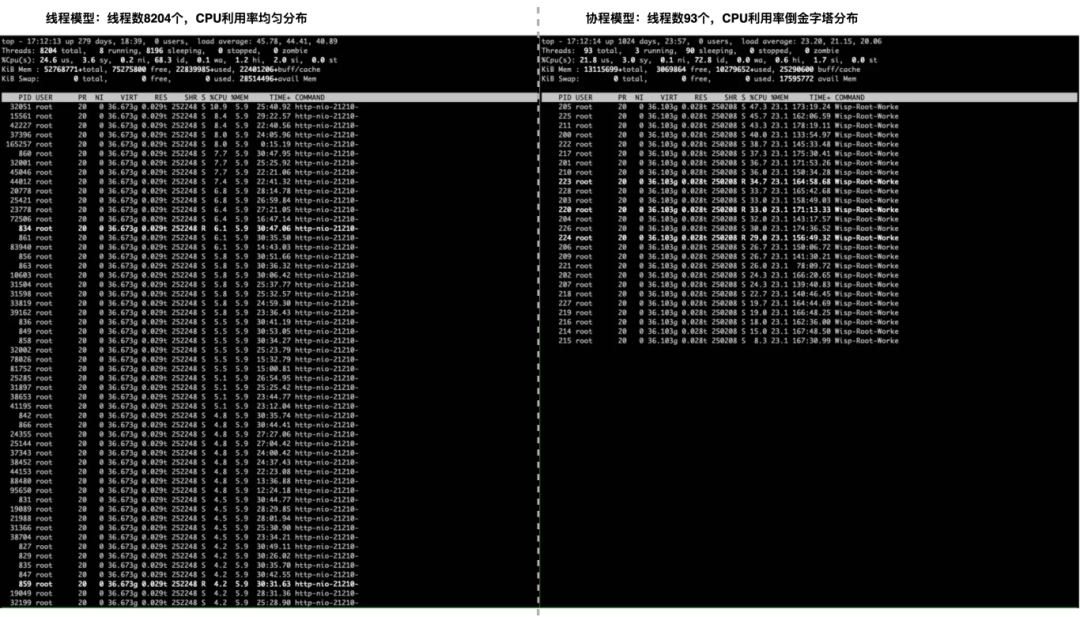Click time value '178:19.11' in right terminal
Viewport: 1080px width, 617px height.
click(x=811, y=125)
